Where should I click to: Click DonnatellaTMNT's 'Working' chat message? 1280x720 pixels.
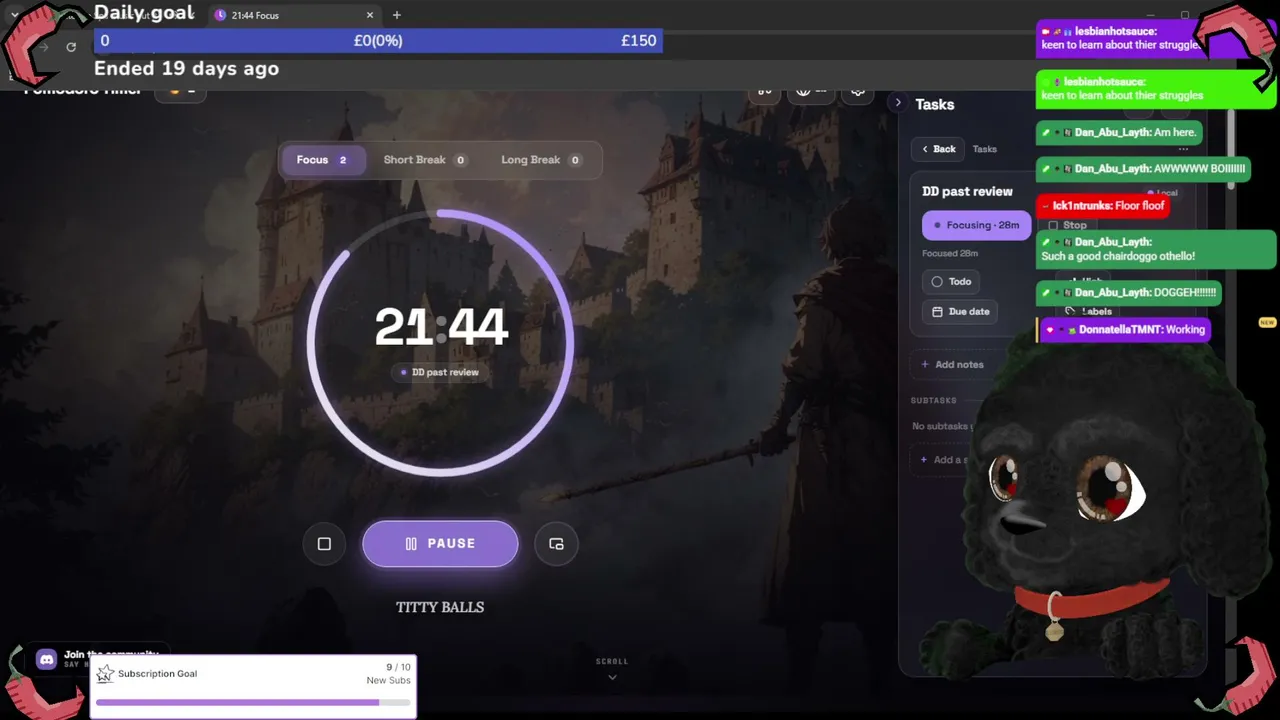pyautogui.click(x=1125, y=330)
